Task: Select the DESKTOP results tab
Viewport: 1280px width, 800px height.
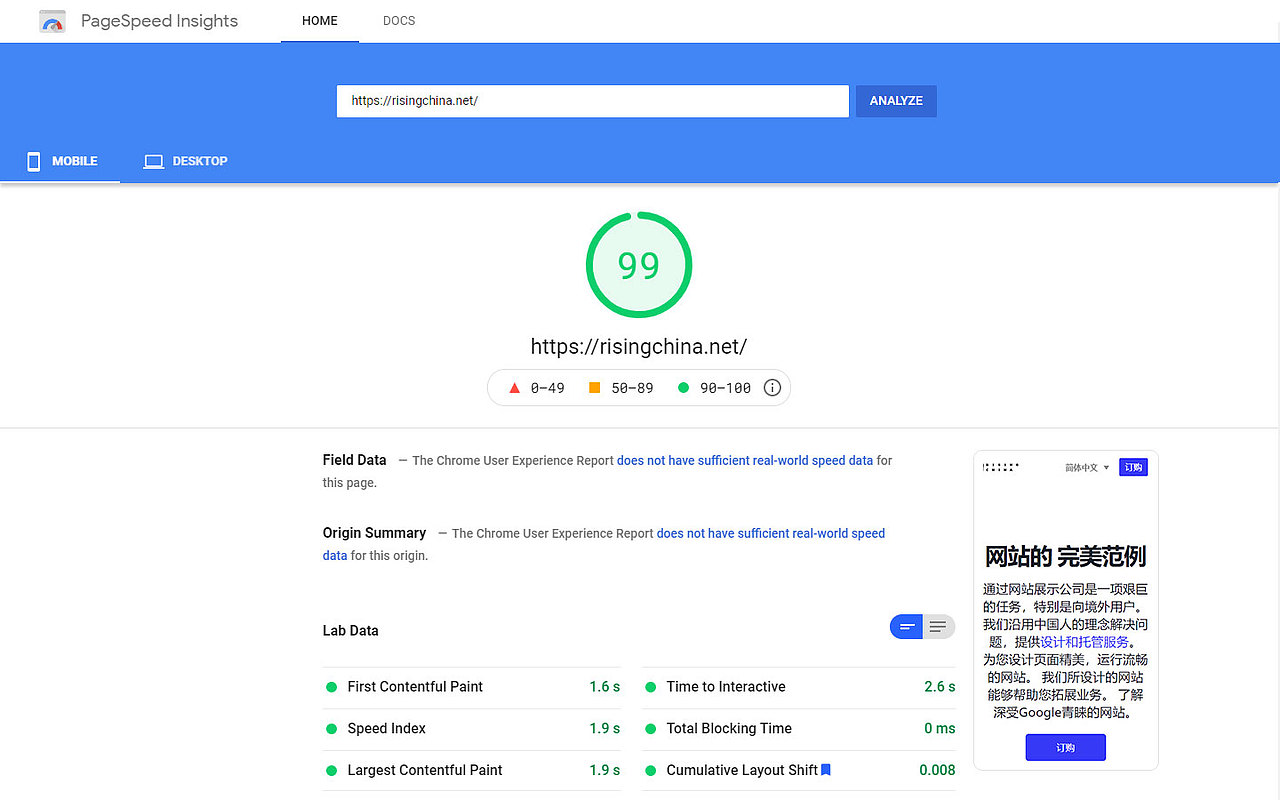Action: click(x=186, y=161)
